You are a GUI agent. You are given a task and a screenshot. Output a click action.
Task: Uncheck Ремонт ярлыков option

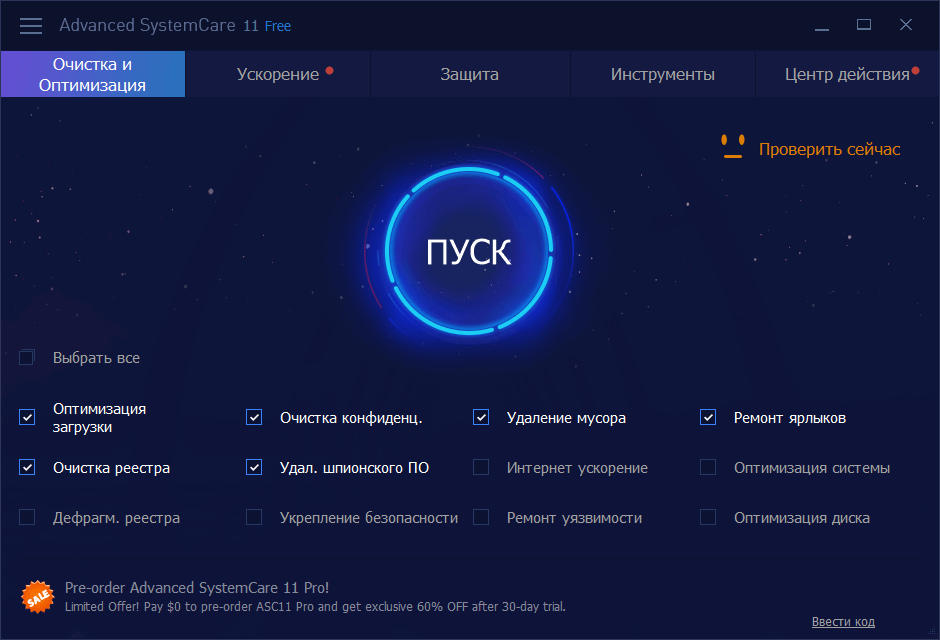[x=708, y=417]
